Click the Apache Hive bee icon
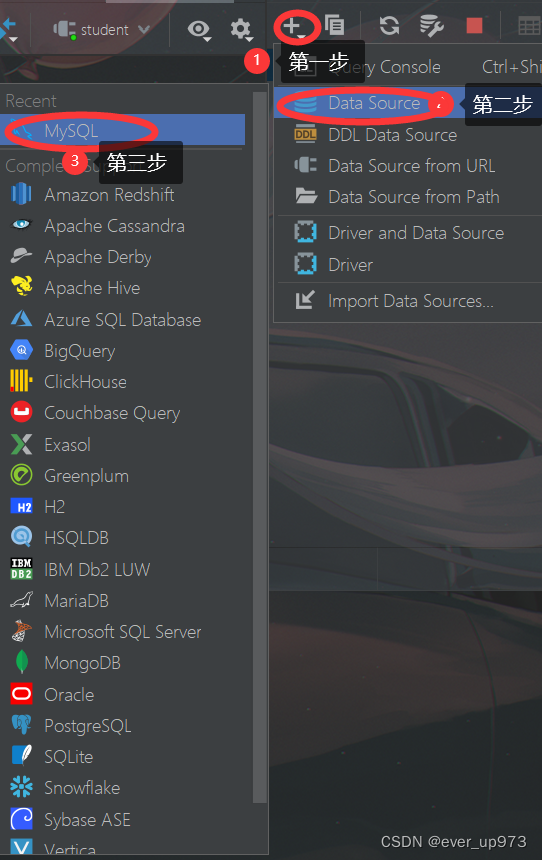The image size is (542, 860). (x=21, y=286)
